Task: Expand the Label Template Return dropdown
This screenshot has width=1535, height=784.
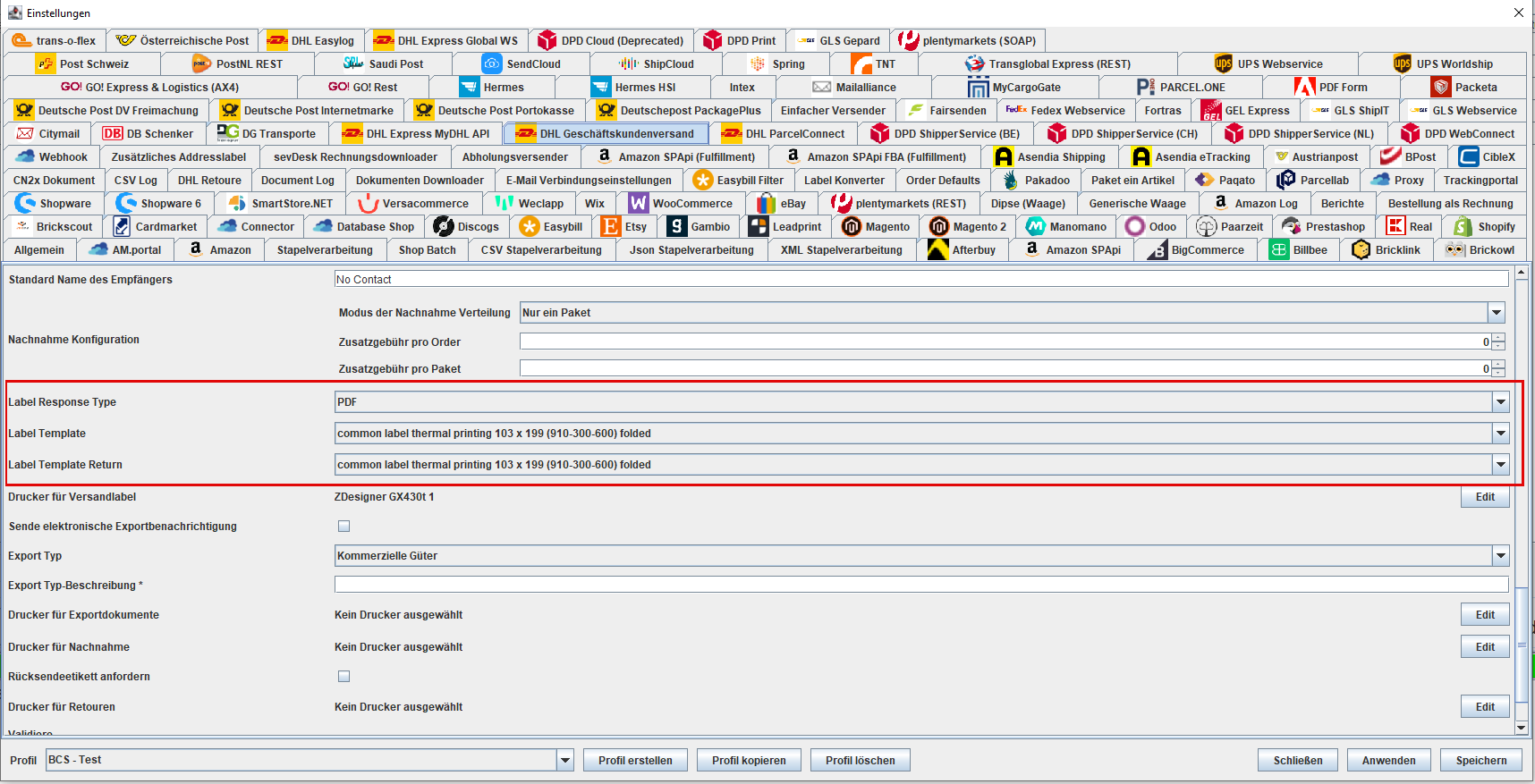Action: click(x=1500, y=465)
